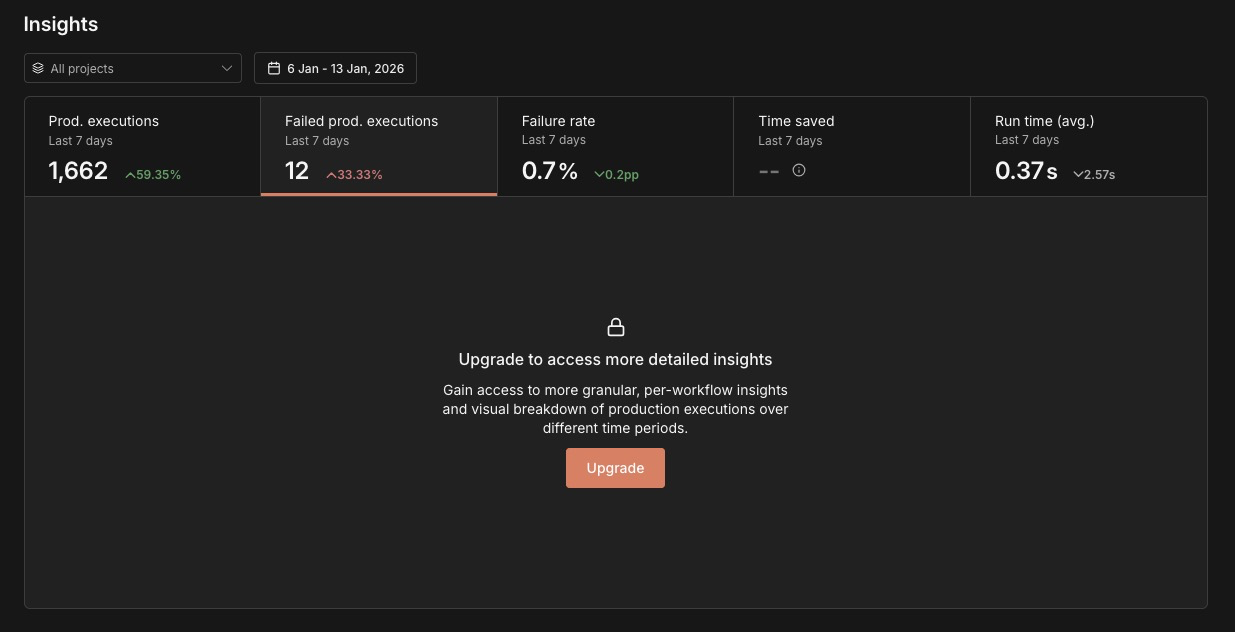Click the 2.57s decrease indicator
1235x632 pixels.
(x=1094, y=174)
